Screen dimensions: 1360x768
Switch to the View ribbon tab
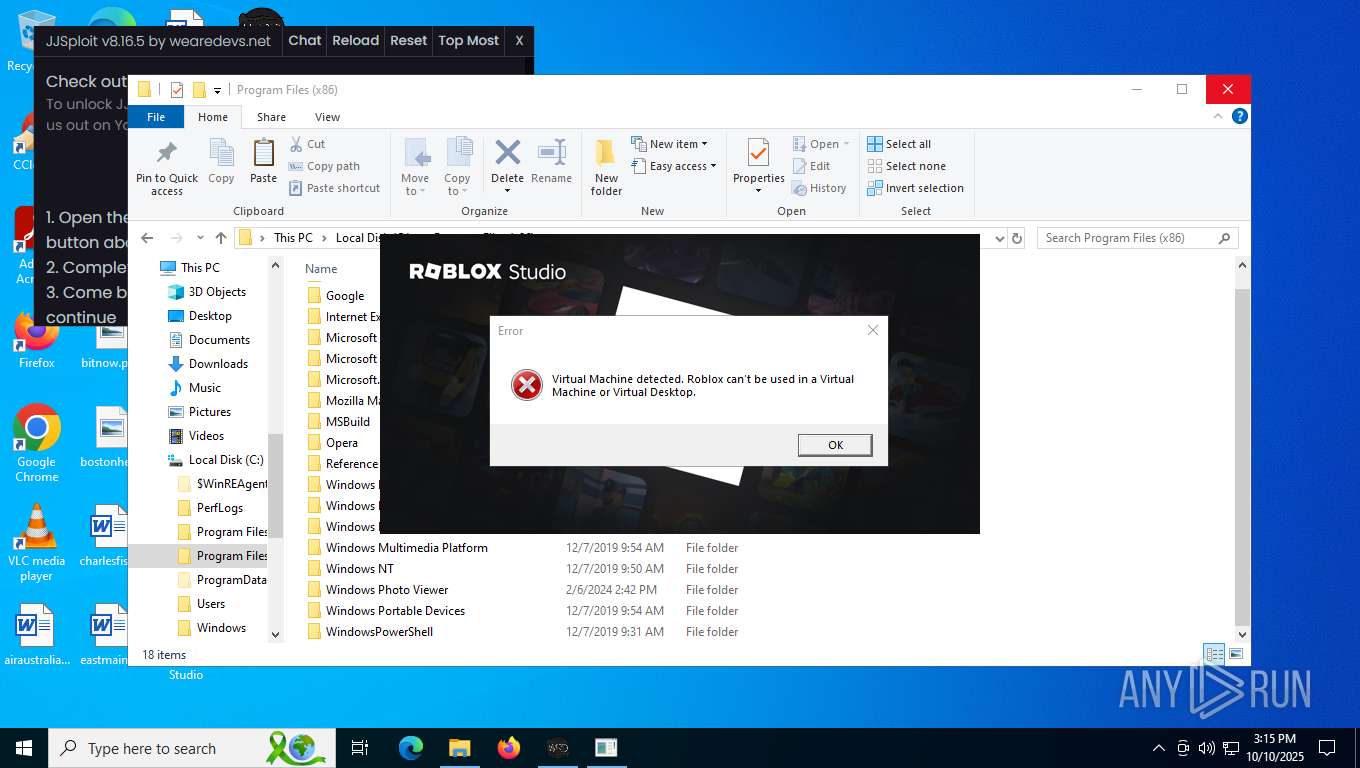tap(327, 117)
